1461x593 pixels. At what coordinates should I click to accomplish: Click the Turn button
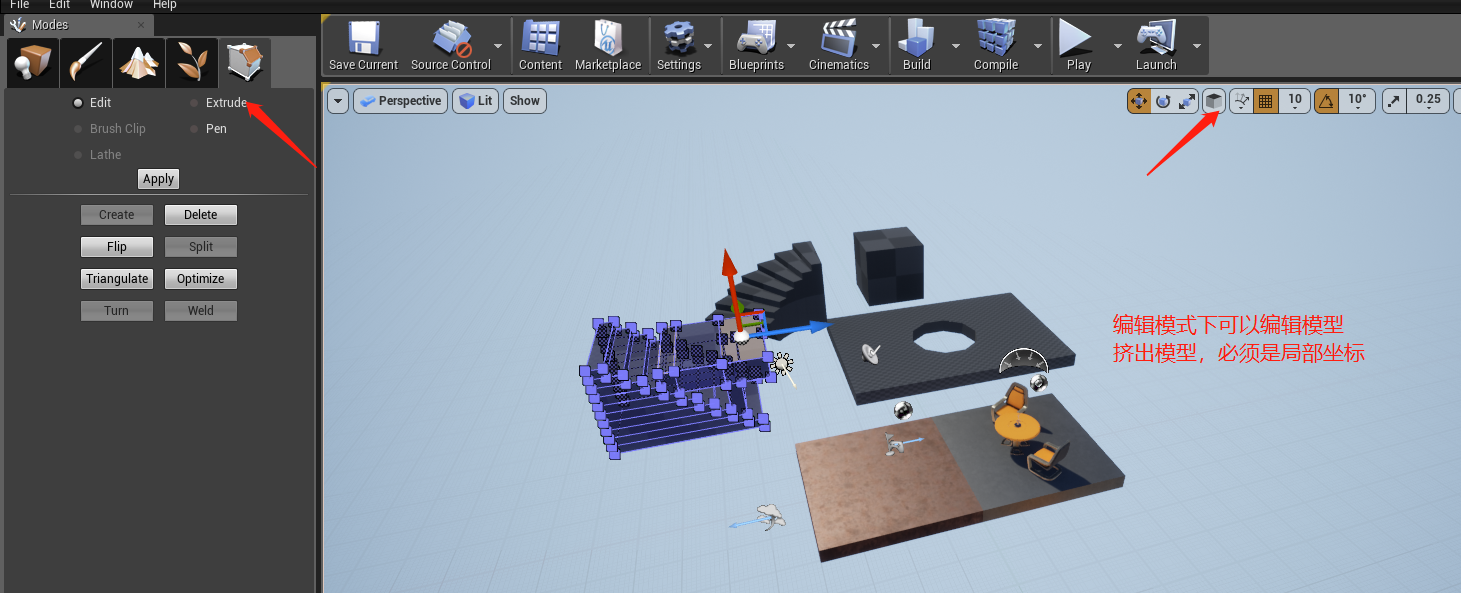click(117, 311)
